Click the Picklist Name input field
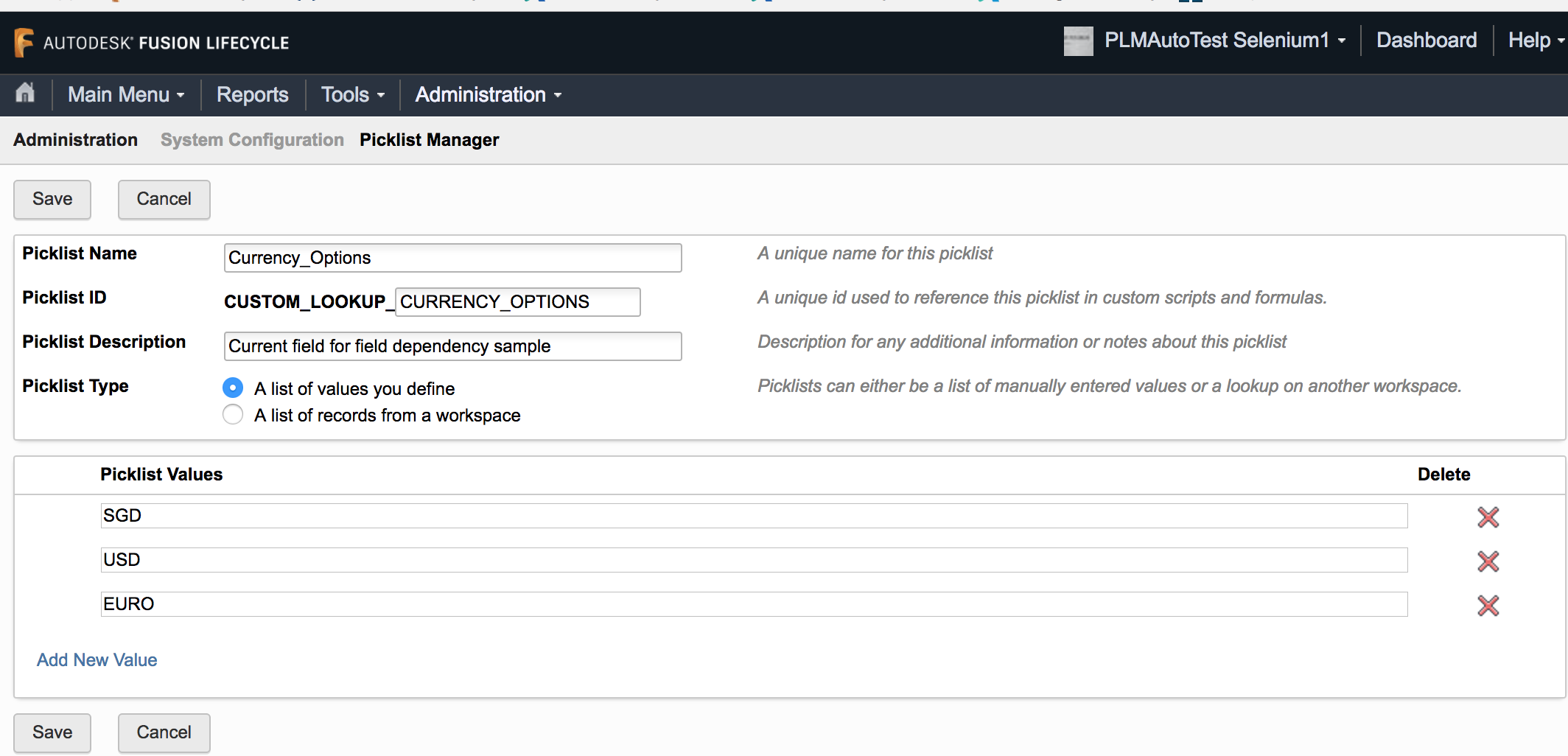 pos(452,258)
